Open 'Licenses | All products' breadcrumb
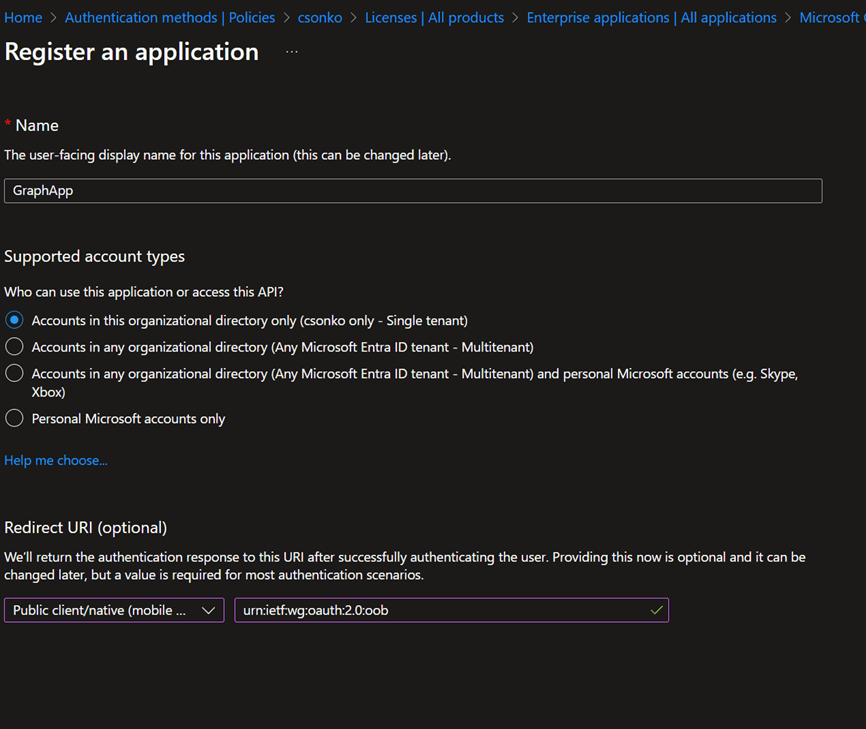Screen dimensions: 866x729 434,17
